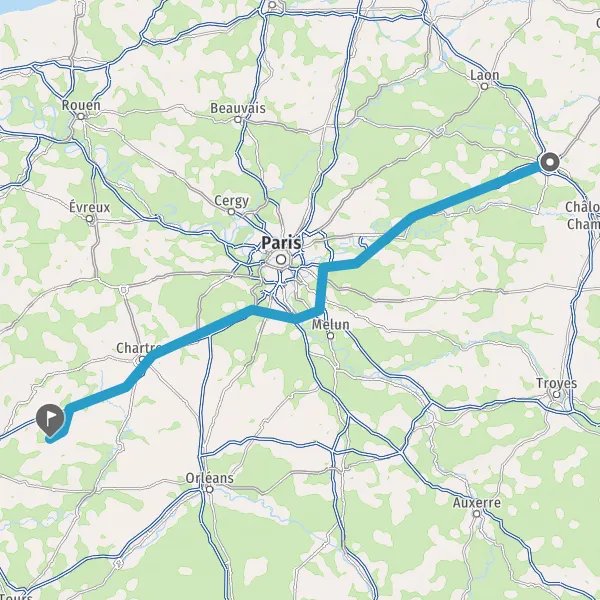
Task: Select the Troyes city marker
Action: 556,394
